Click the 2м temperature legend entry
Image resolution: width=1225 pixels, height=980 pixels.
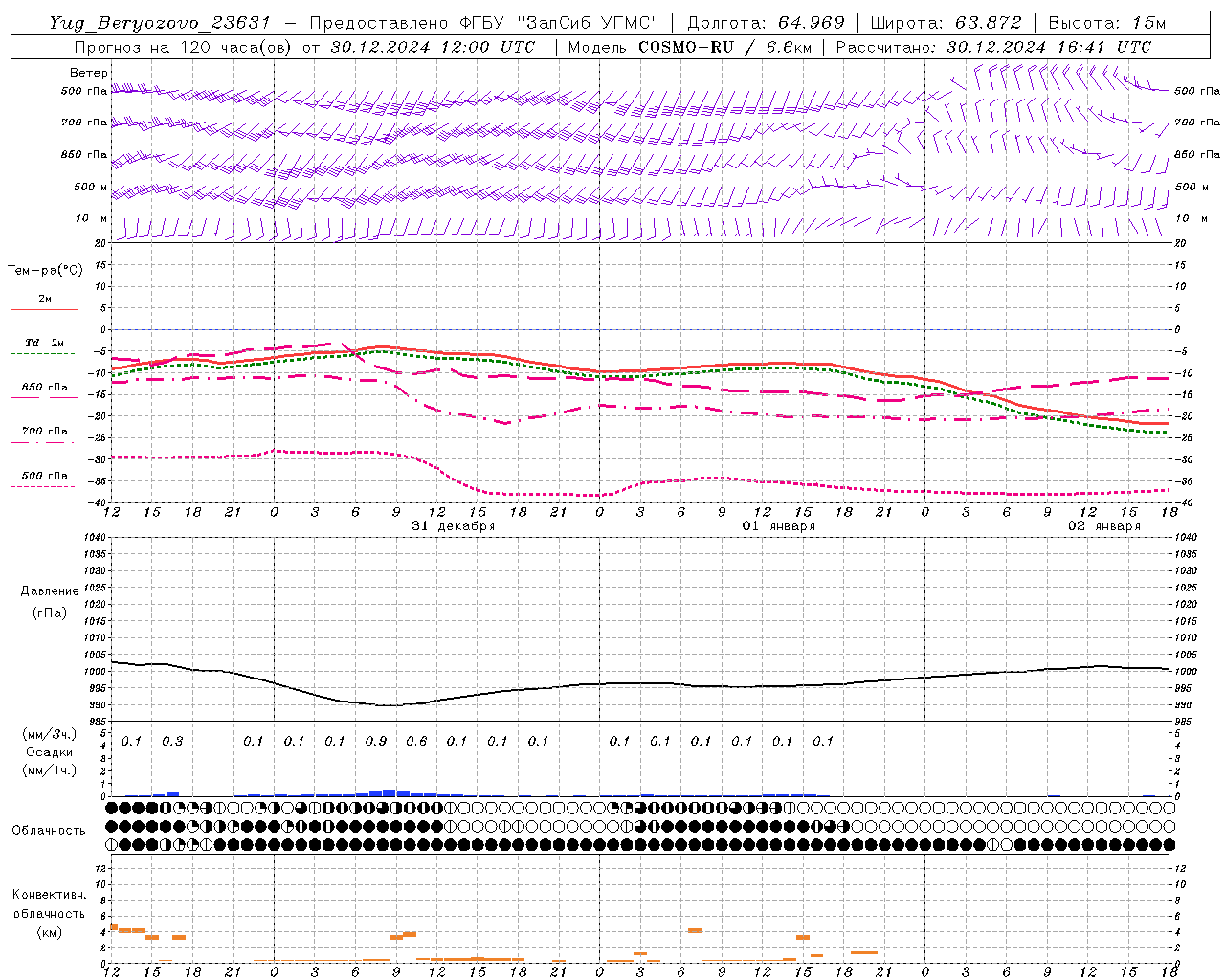(44, 300)
